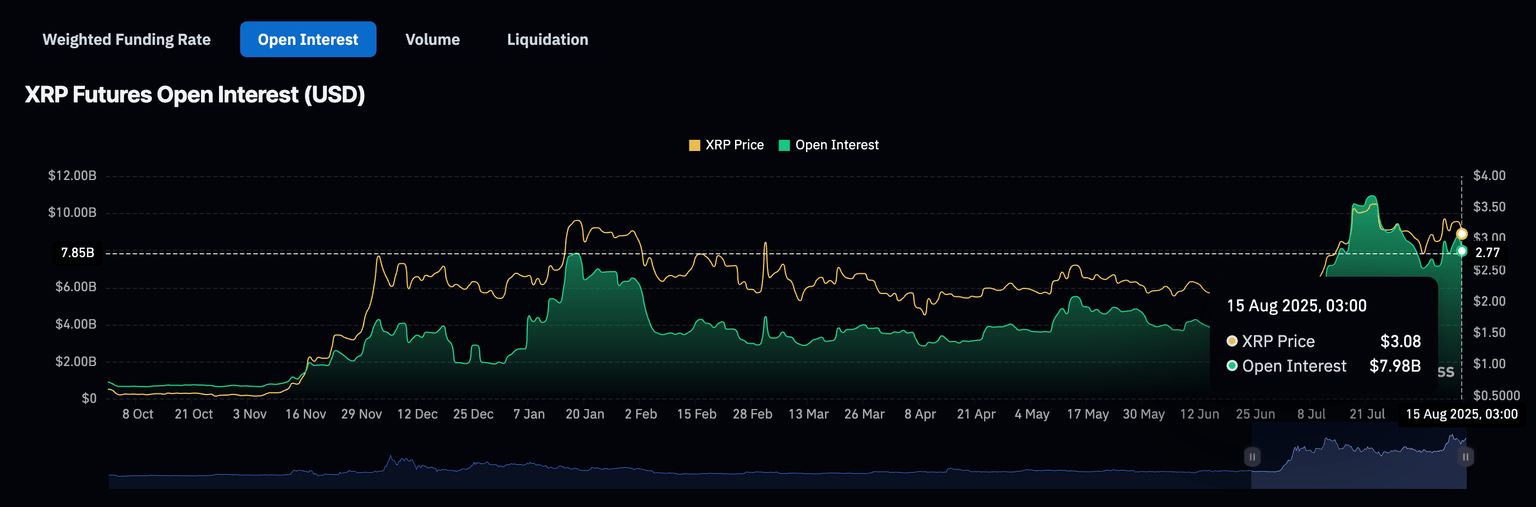
Task: Toggle Open Interest series via legend label
Action: point(837,146)
